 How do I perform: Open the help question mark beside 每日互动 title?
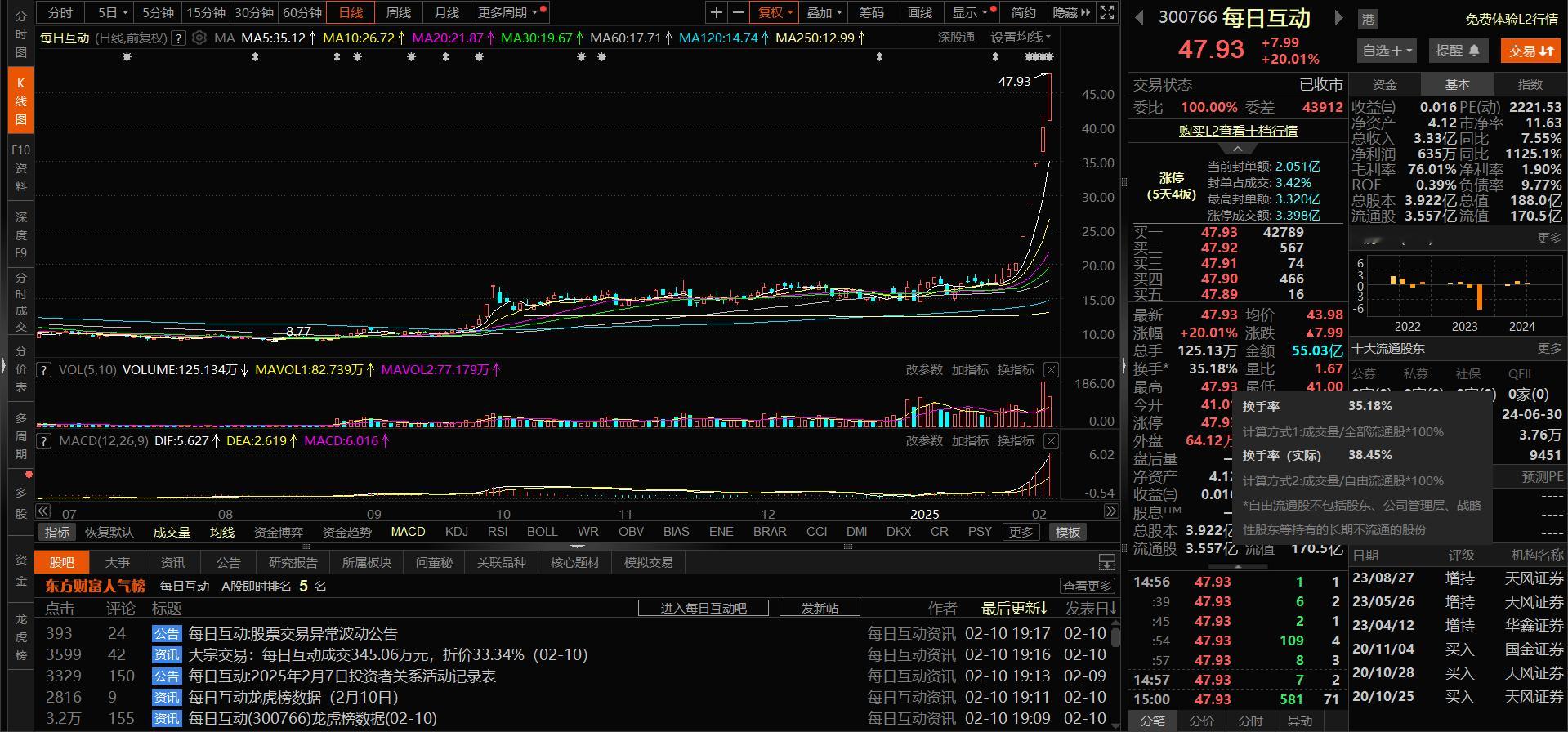click(179, 38)
